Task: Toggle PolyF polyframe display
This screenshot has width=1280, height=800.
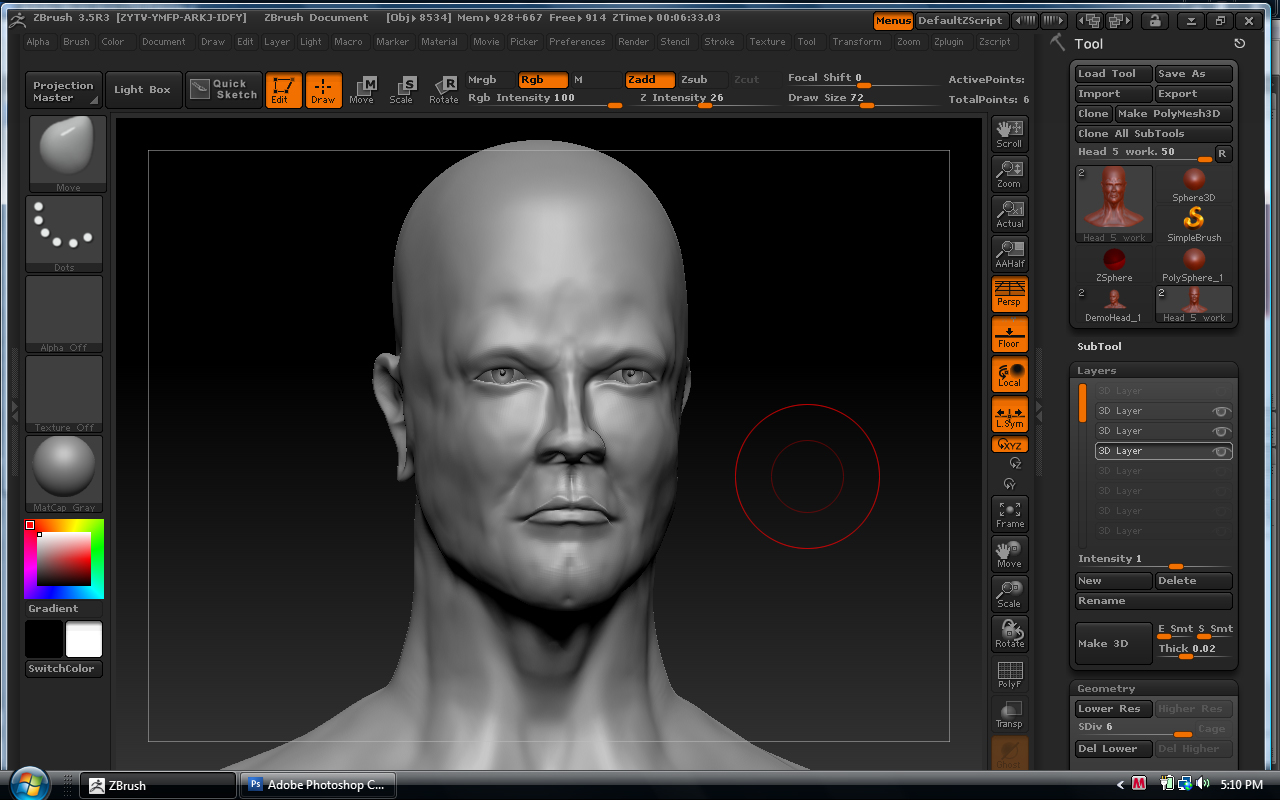Action: [x=1009, y=674]
